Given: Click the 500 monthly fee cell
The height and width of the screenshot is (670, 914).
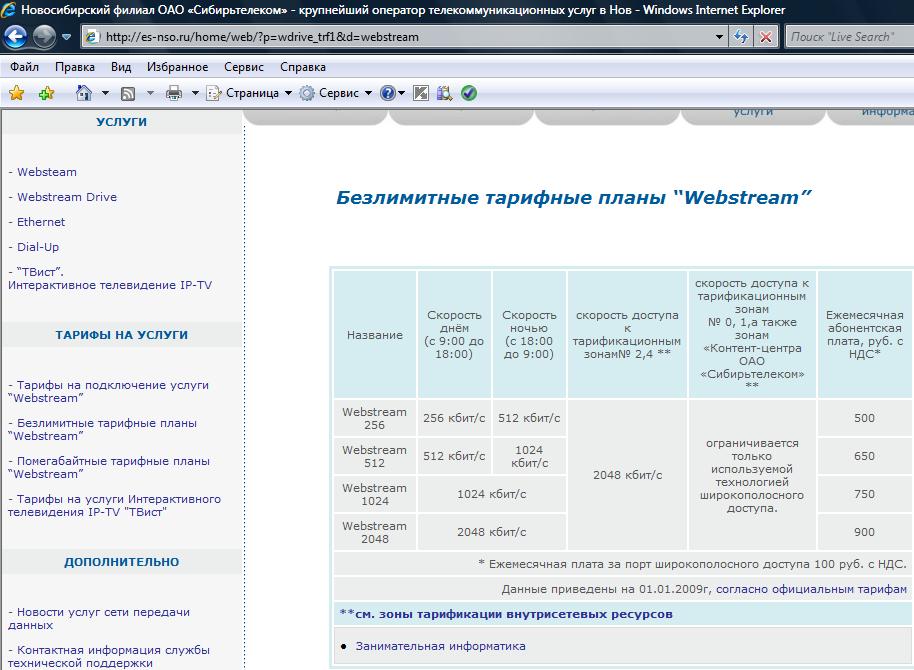Looking at the screenshot, I should coord(864,418).
